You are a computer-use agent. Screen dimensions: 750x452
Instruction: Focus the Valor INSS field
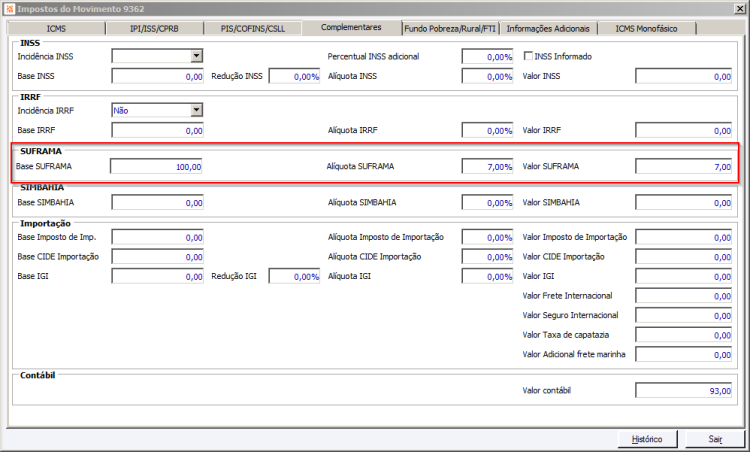coord(684,76)
